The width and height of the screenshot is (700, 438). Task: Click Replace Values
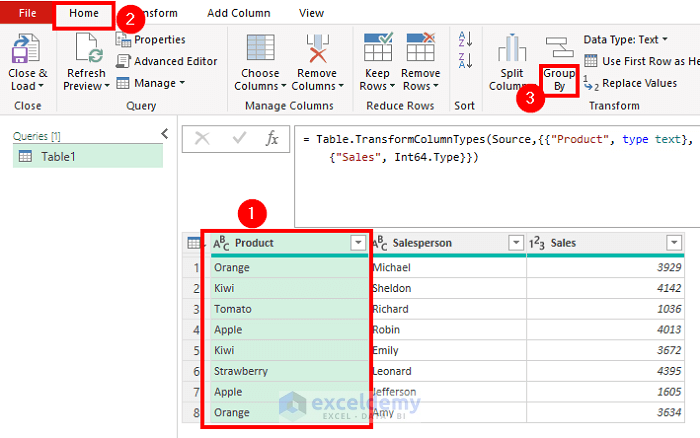click(x=630, y=83)
